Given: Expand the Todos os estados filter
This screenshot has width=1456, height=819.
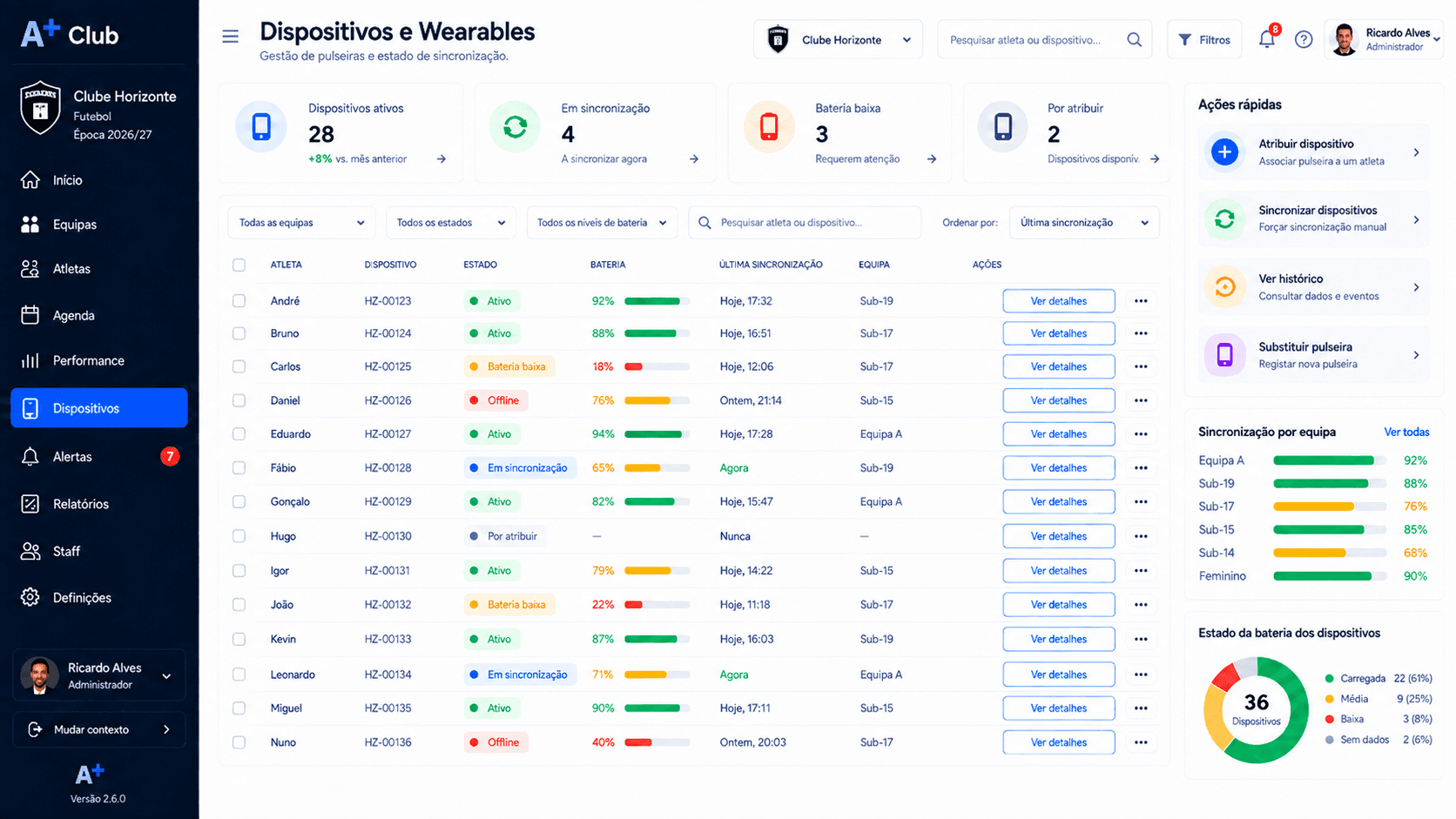Looking at the screenshot, I should 450,223.
